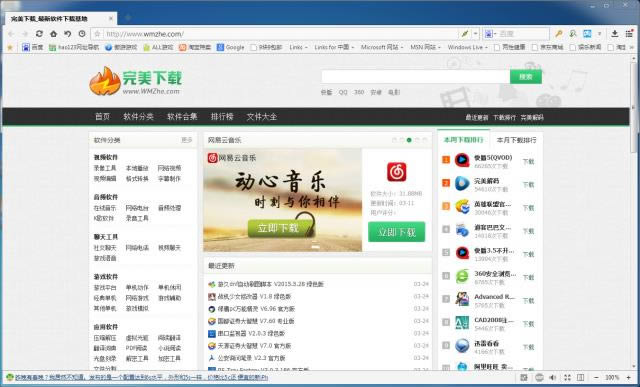Click the split-view icon in status bar

580,378
